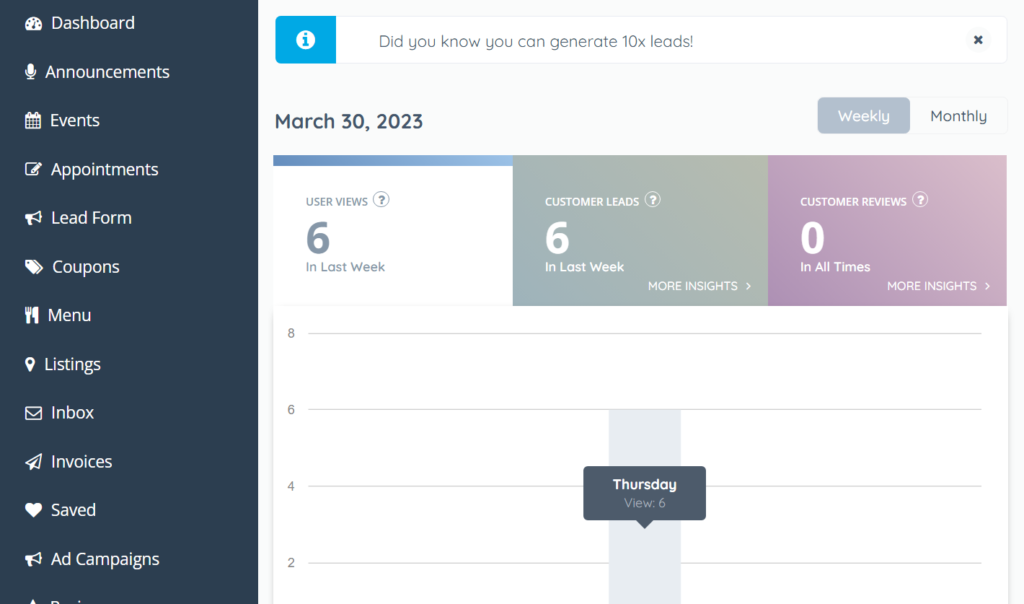Click the Saved heart icon
The height and width of the screenshot is (604, 1024).
33,510
